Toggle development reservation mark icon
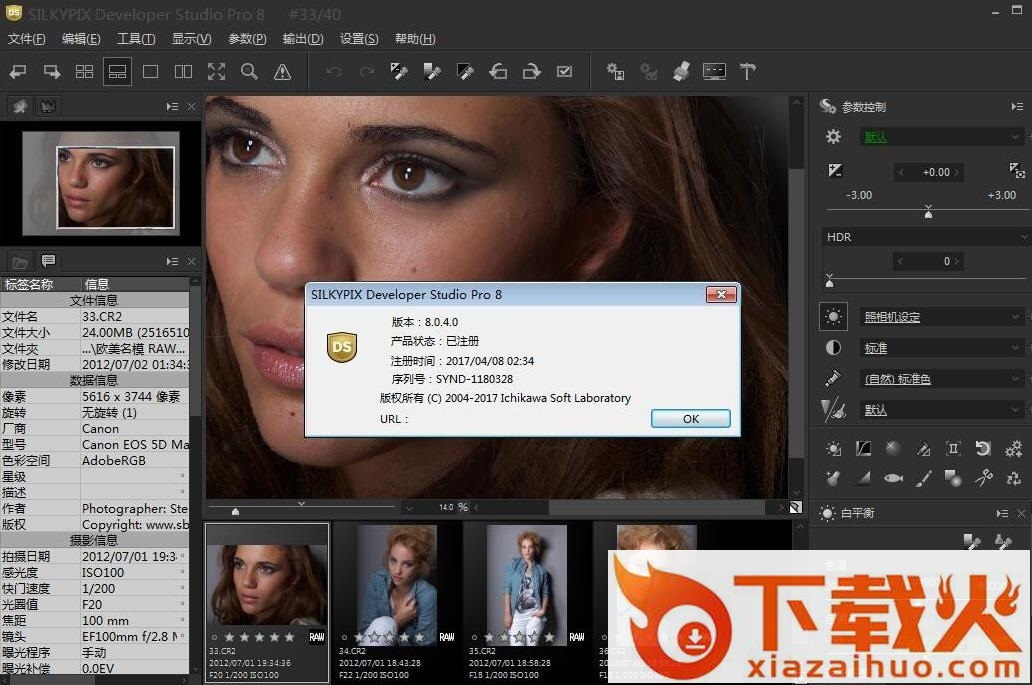Screen dimensions: 1032x685 click(565, 71)
